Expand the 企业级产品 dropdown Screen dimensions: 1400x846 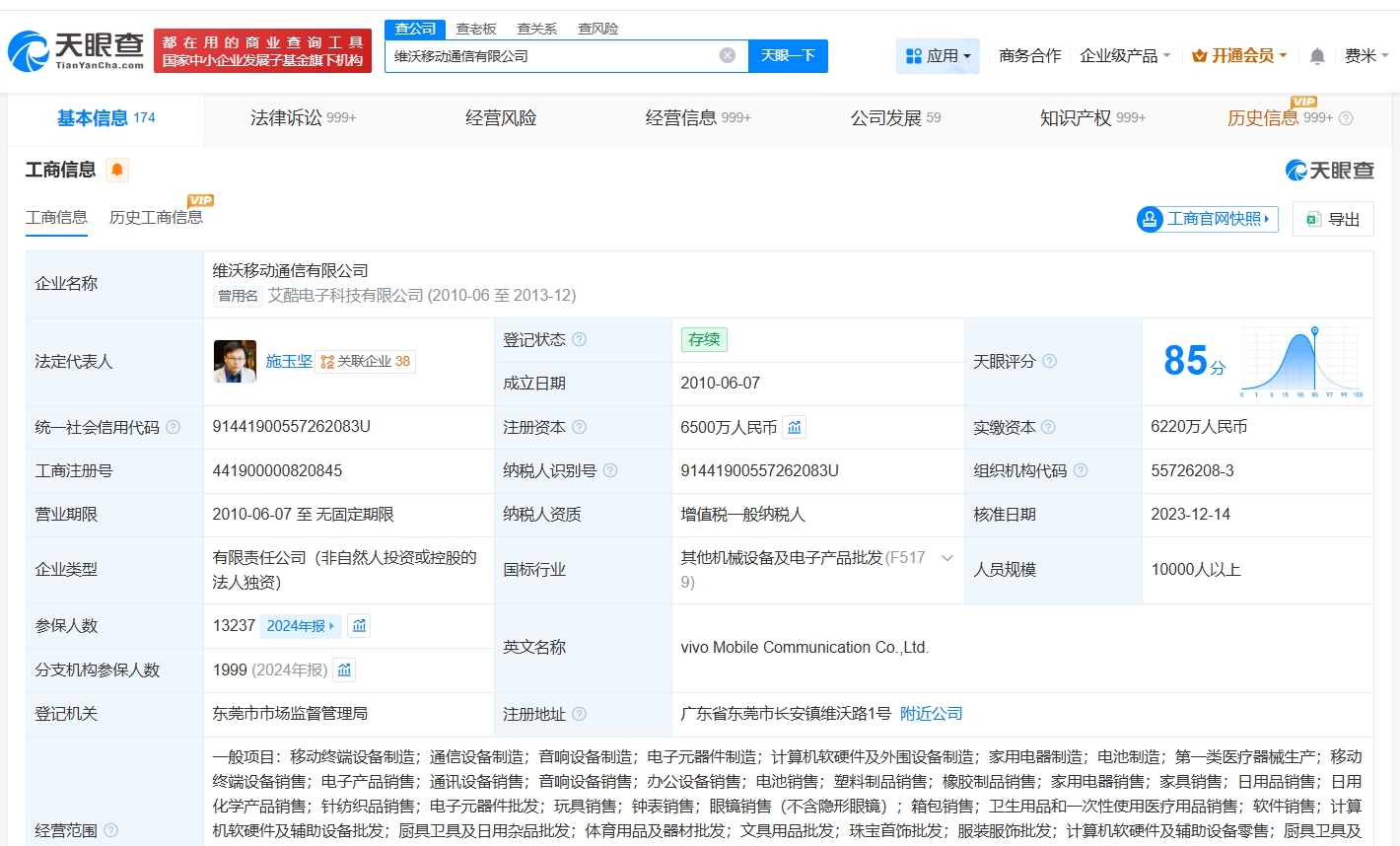point(1125,56)
